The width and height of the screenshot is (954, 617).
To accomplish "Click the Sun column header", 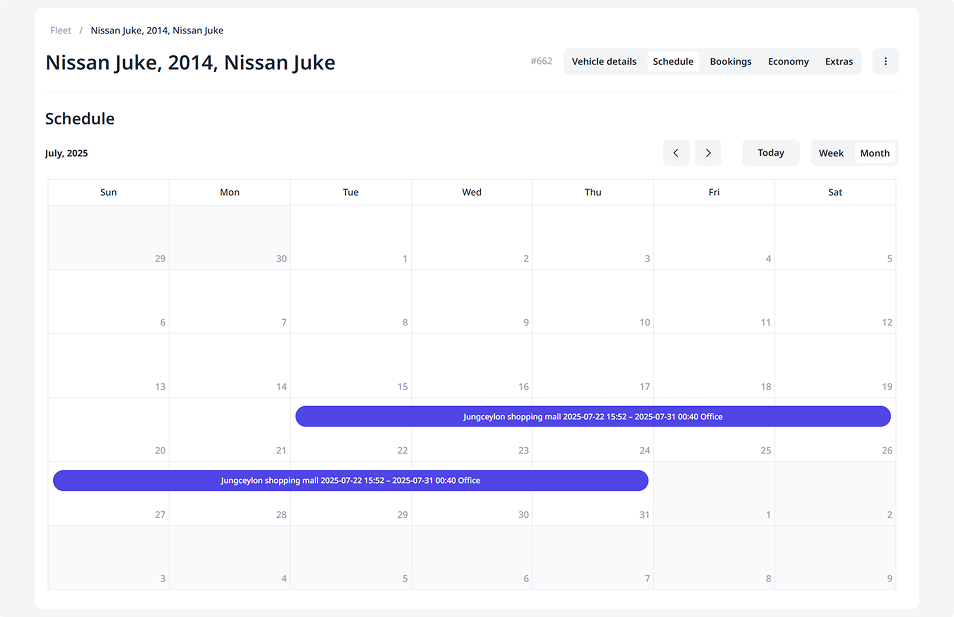I will tap(108, 192).
